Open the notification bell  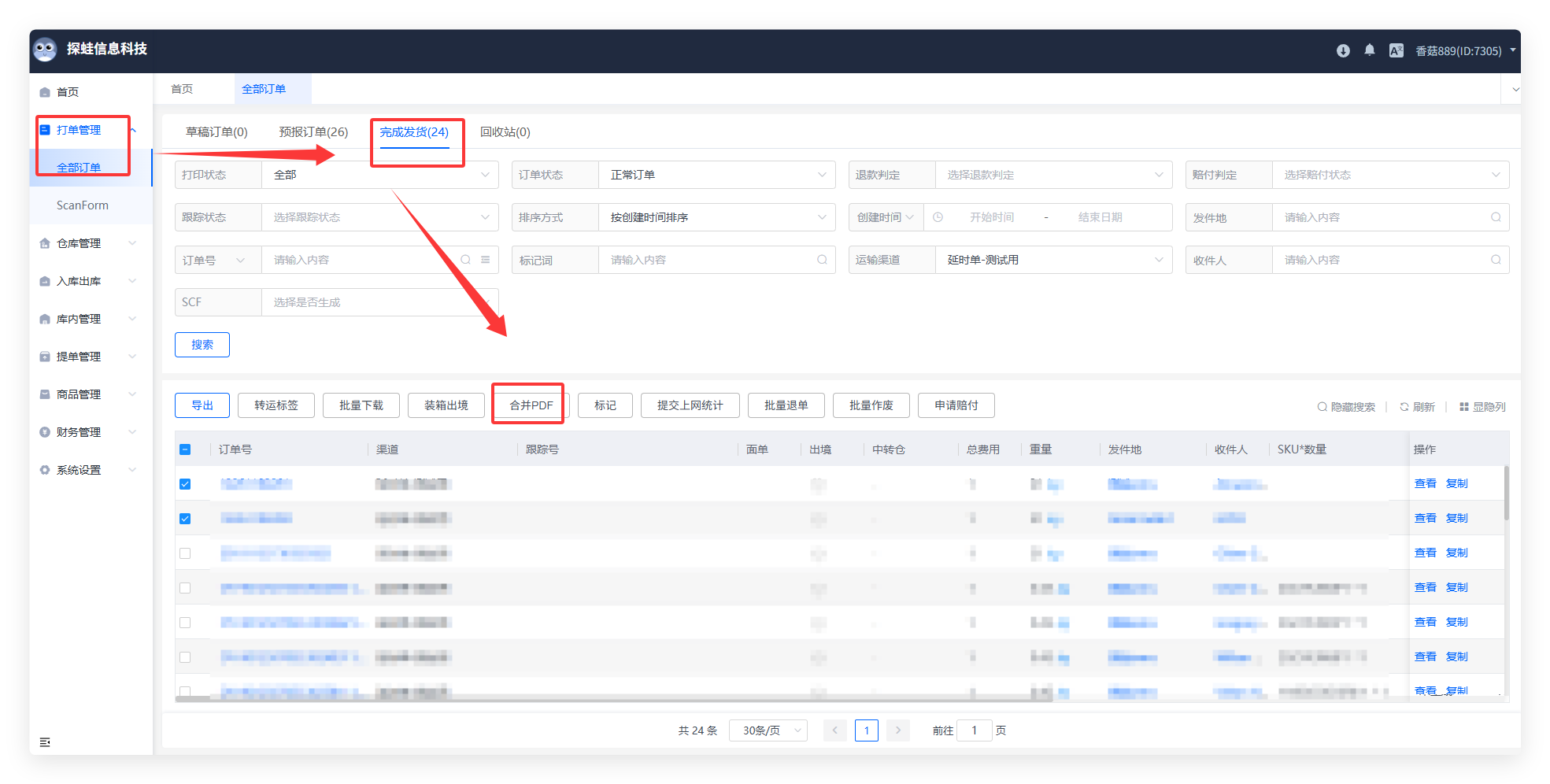(x=1370, y=50)
